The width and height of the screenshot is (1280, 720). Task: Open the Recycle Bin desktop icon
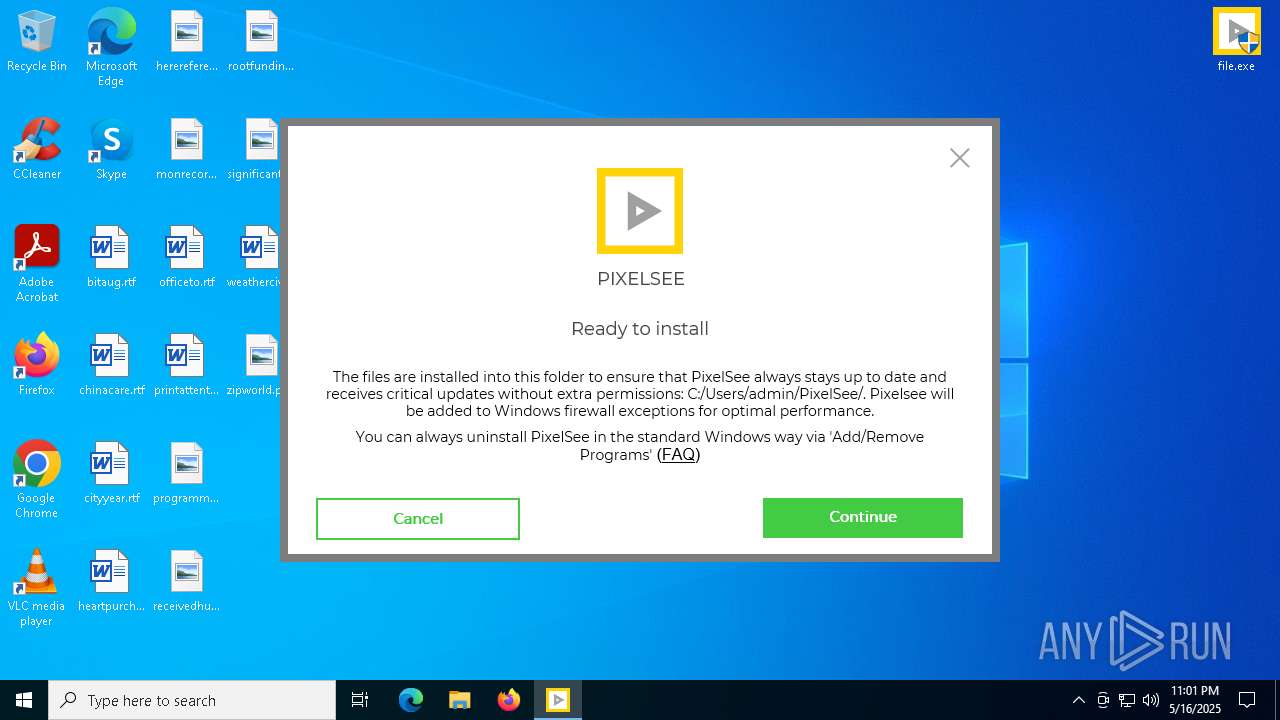[37, 43]
